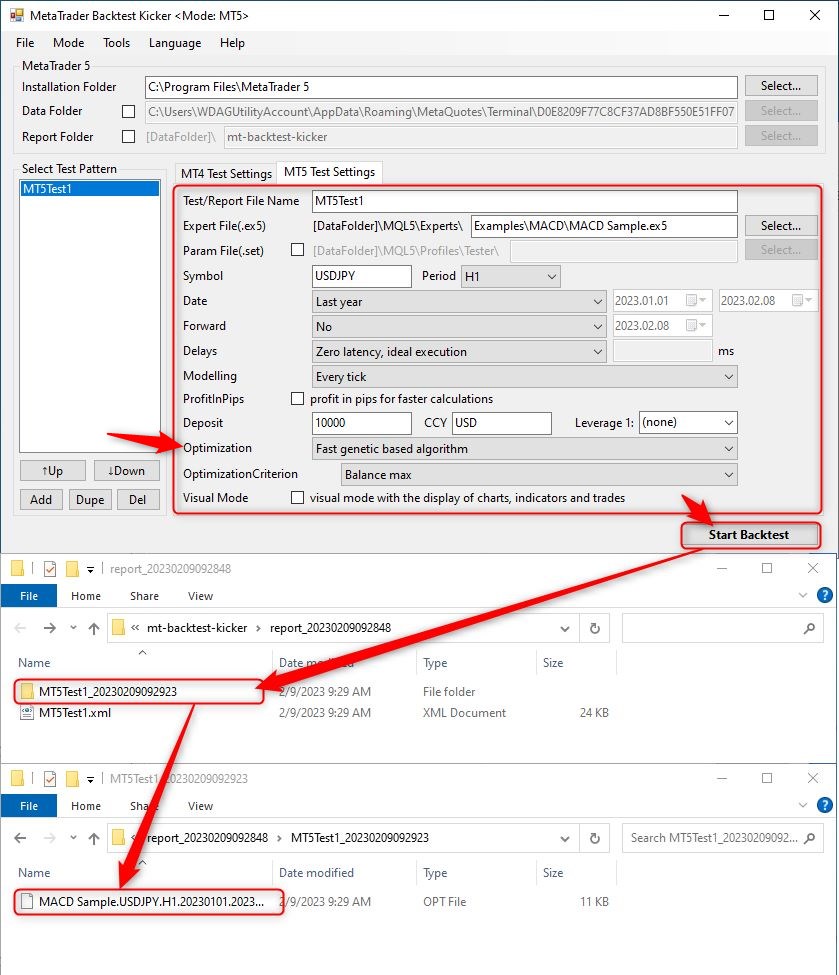Click the XML document icon beside MT5Test1.xml

[x=27, y=713]
